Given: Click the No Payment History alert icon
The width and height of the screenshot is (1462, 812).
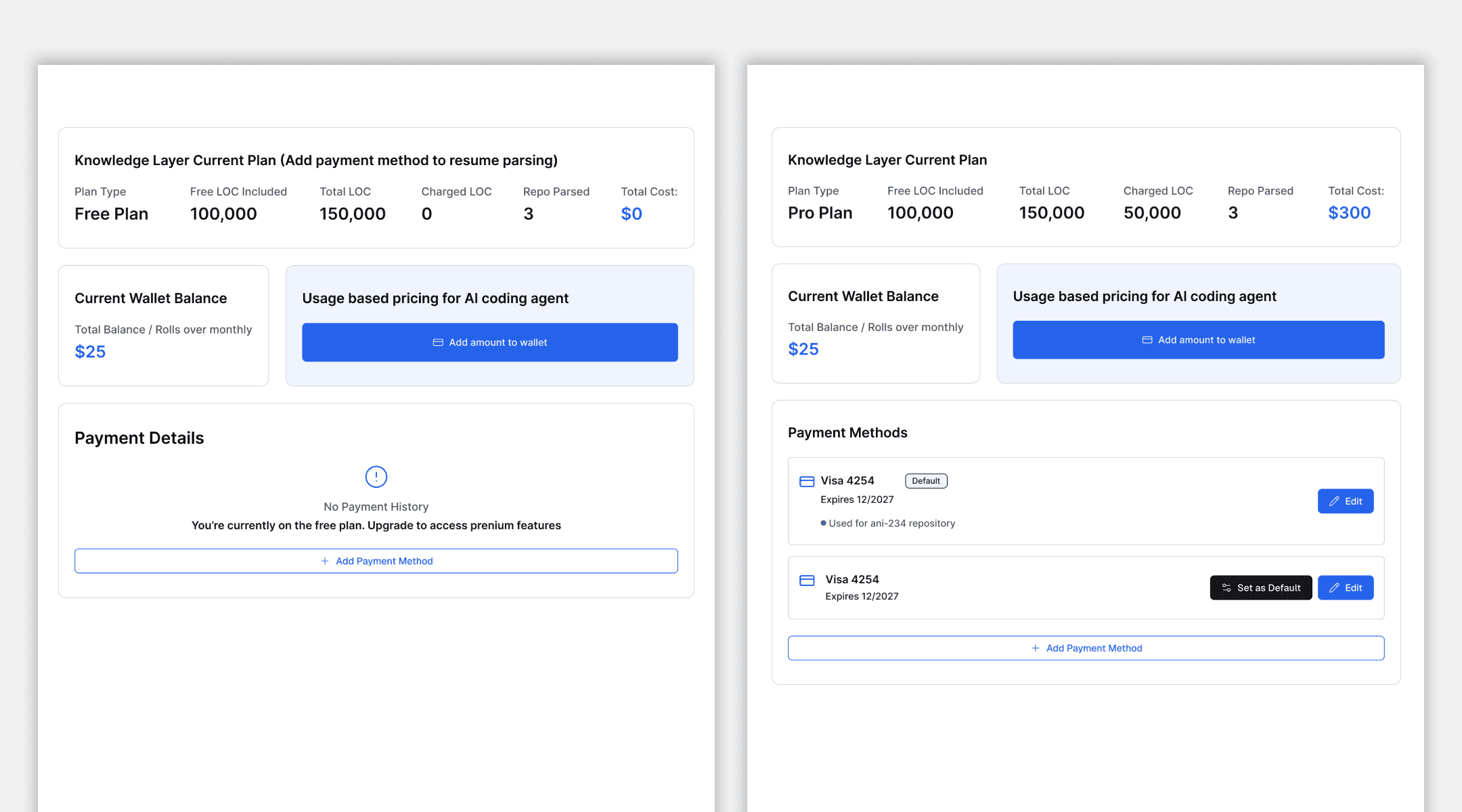Looking at the screenshot, I should tap(376, 477).
